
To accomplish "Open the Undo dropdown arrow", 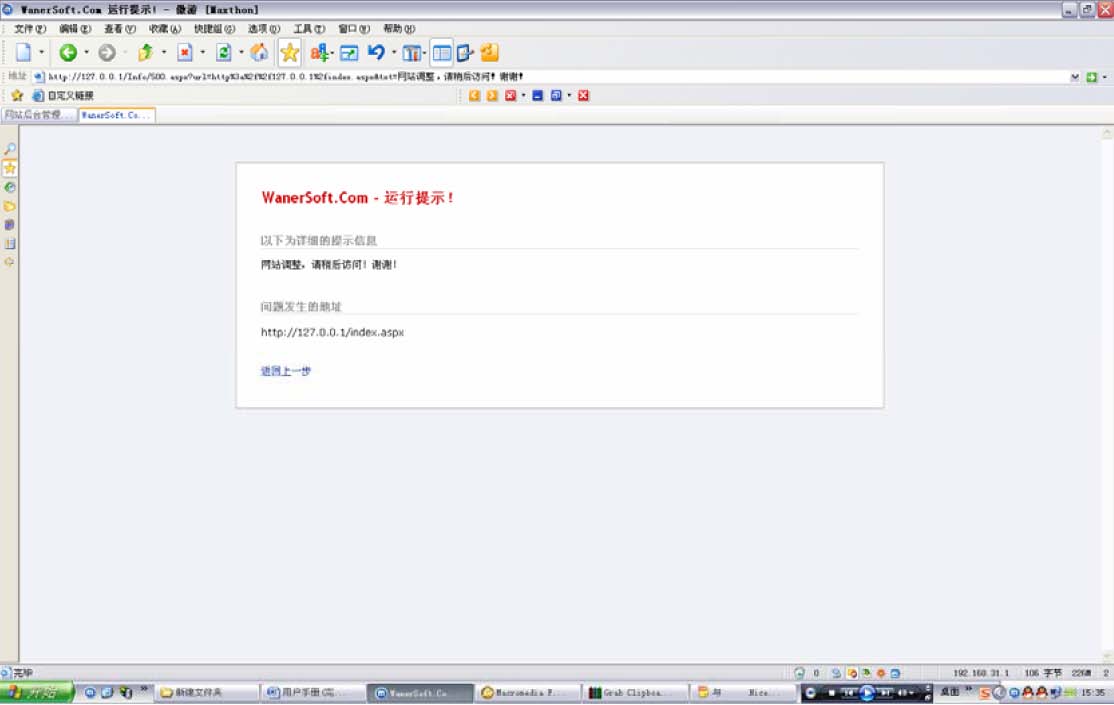I will [394, 53].
